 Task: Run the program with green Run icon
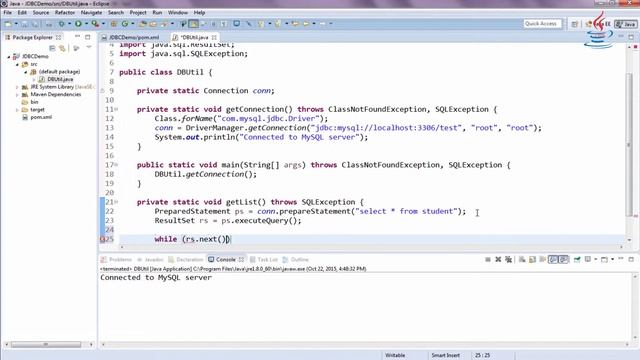[78, 24]
